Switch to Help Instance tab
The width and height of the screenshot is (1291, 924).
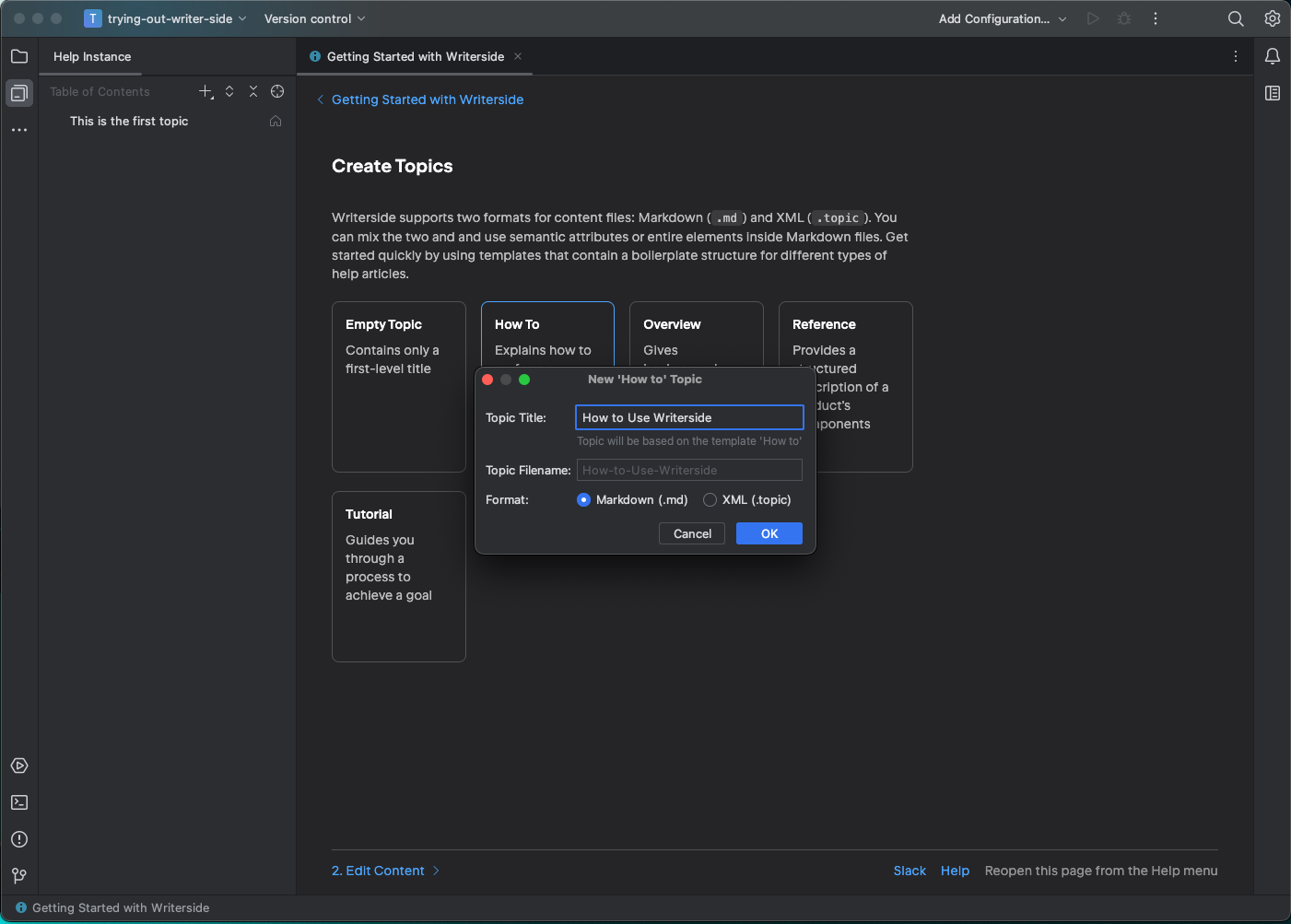coord(92,56)
